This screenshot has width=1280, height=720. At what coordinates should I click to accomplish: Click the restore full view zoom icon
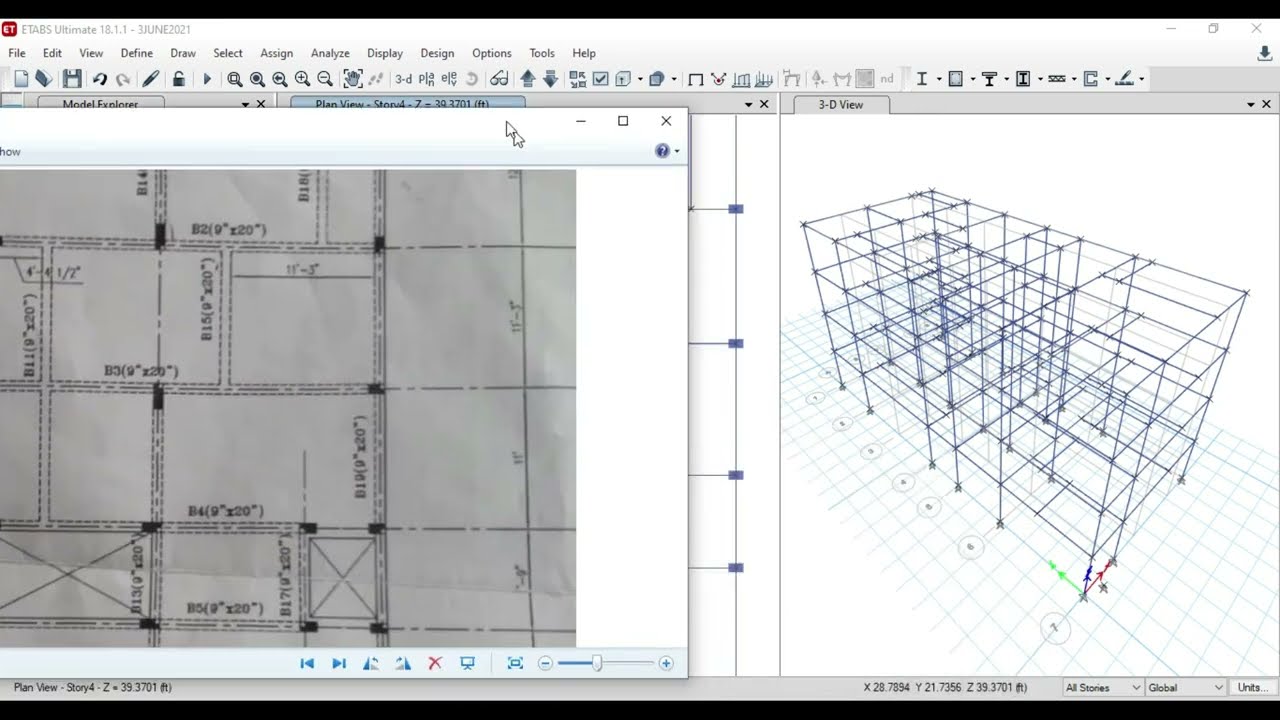click(x=257, y=79)
